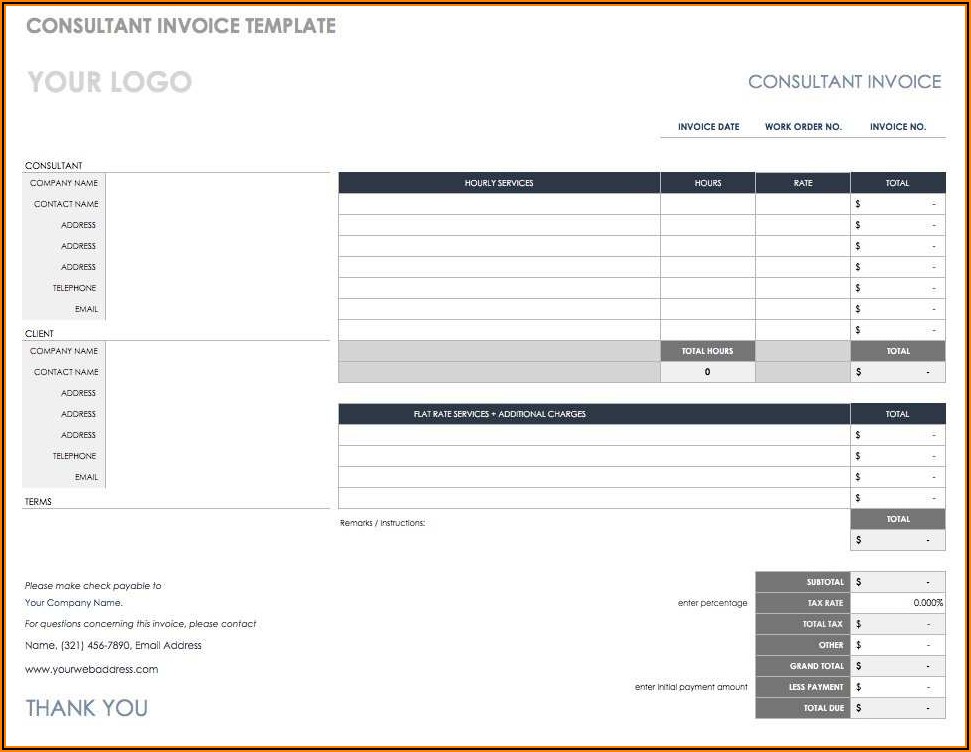This screenshot has width=971, height=752.
Task: Open the www.yourwebaddress.com link
Action: [91, 669]
